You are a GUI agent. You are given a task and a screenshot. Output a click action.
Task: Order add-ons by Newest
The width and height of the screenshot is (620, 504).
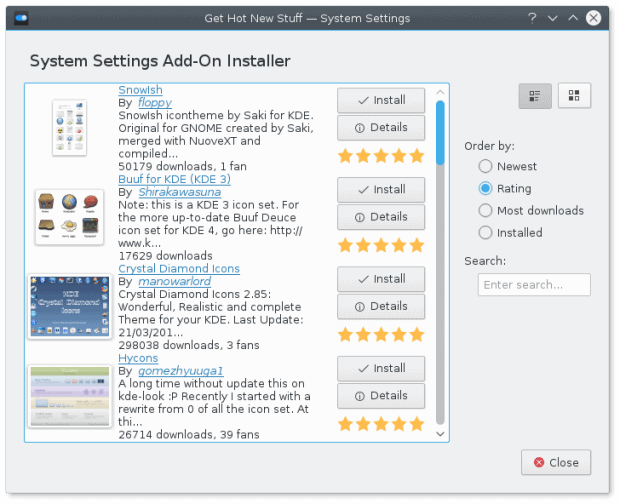click(x=508, y=166)
